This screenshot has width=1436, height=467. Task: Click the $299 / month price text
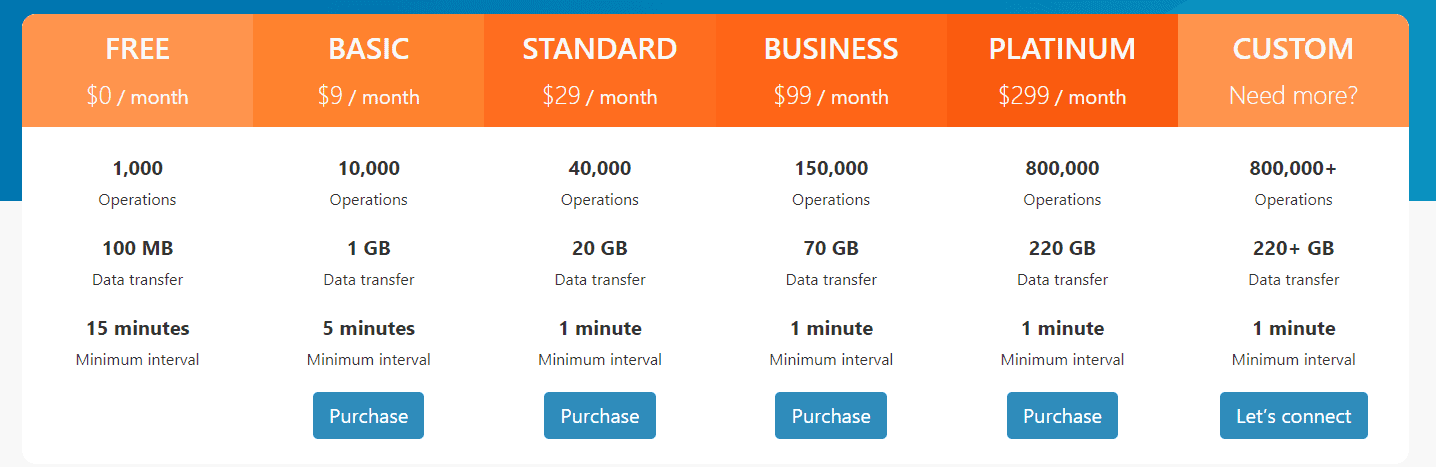(1062, 96)
